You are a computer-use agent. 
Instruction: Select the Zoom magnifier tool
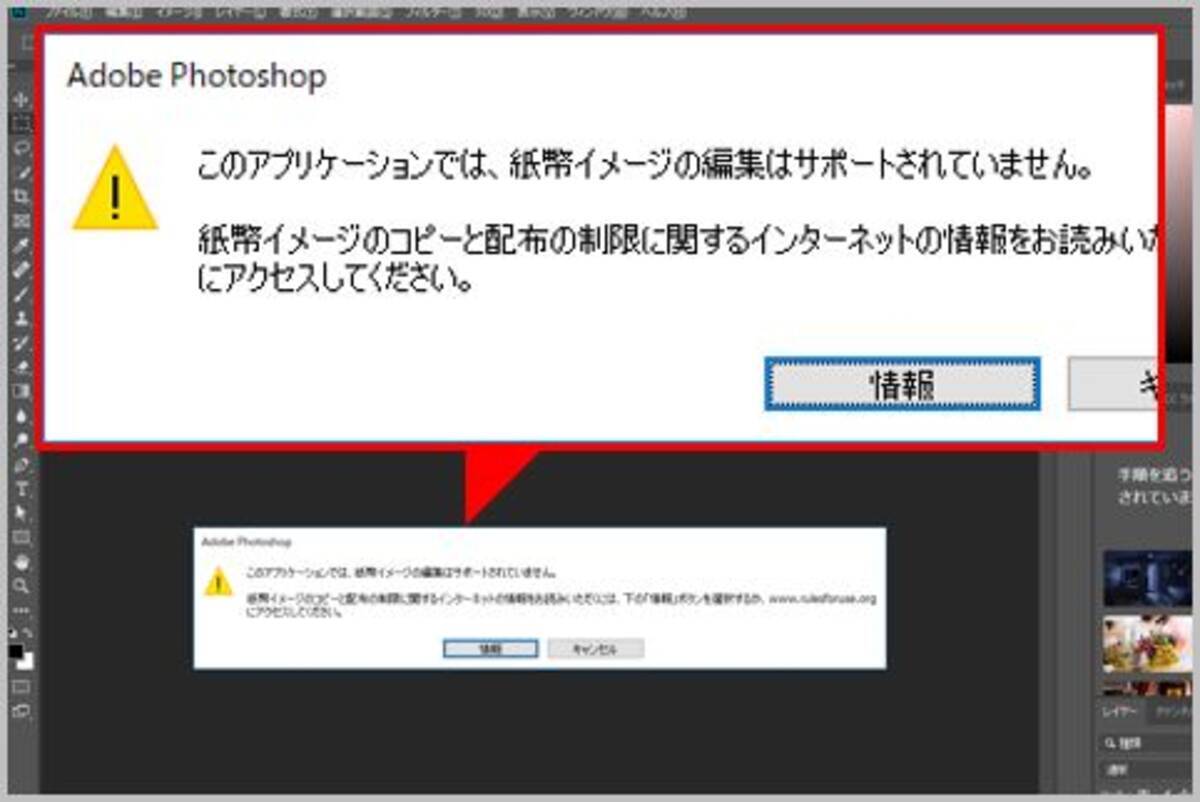[x=21, y=586]
